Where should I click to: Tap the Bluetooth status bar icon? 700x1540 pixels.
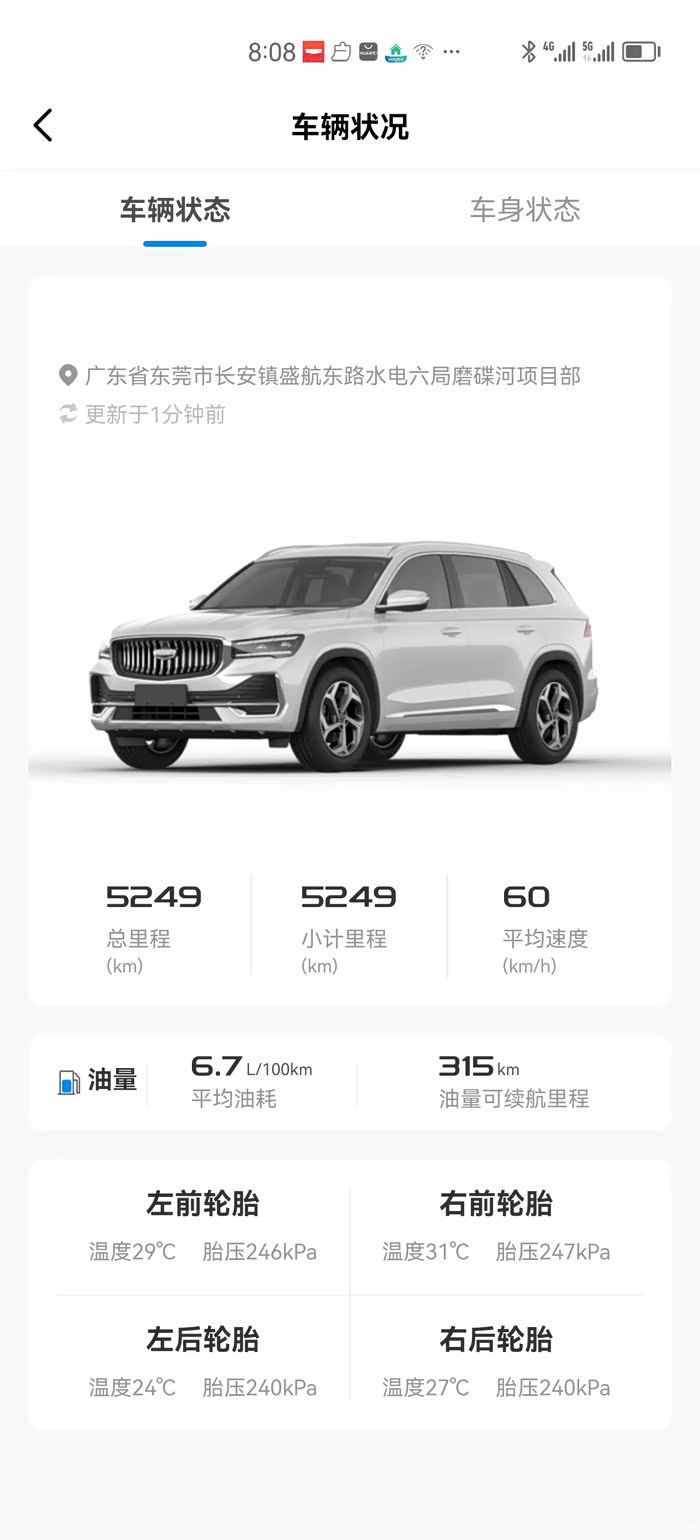[529, 52]
